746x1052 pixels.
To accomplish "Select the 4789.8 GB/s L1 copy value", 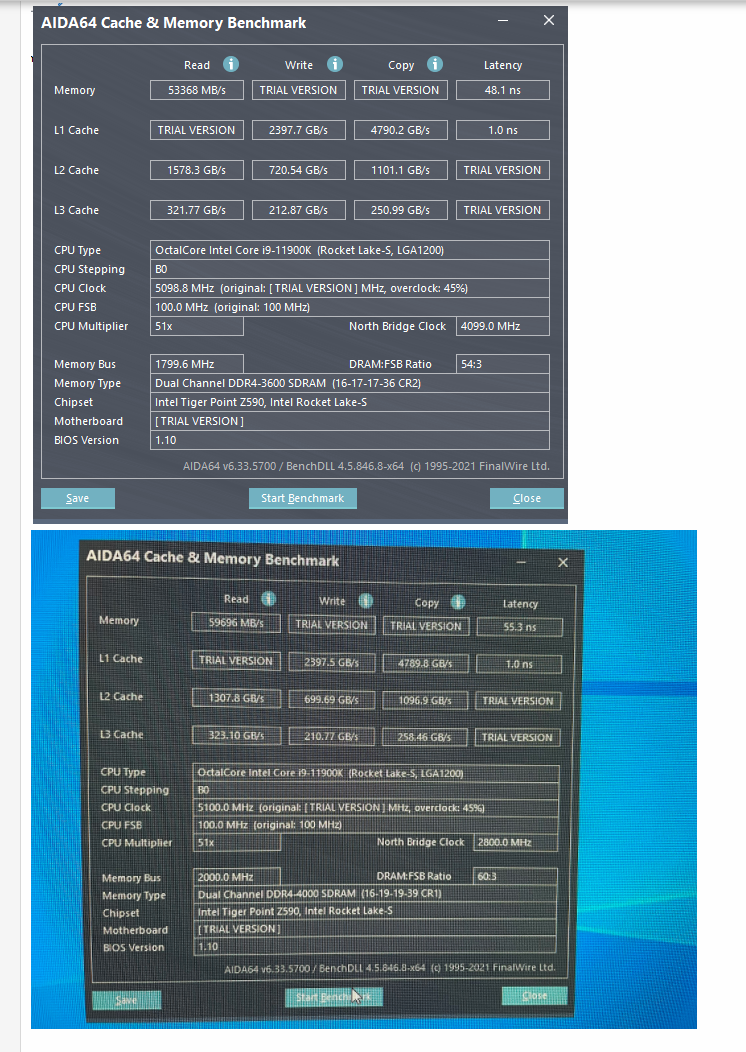I will [x=425, y=664].
